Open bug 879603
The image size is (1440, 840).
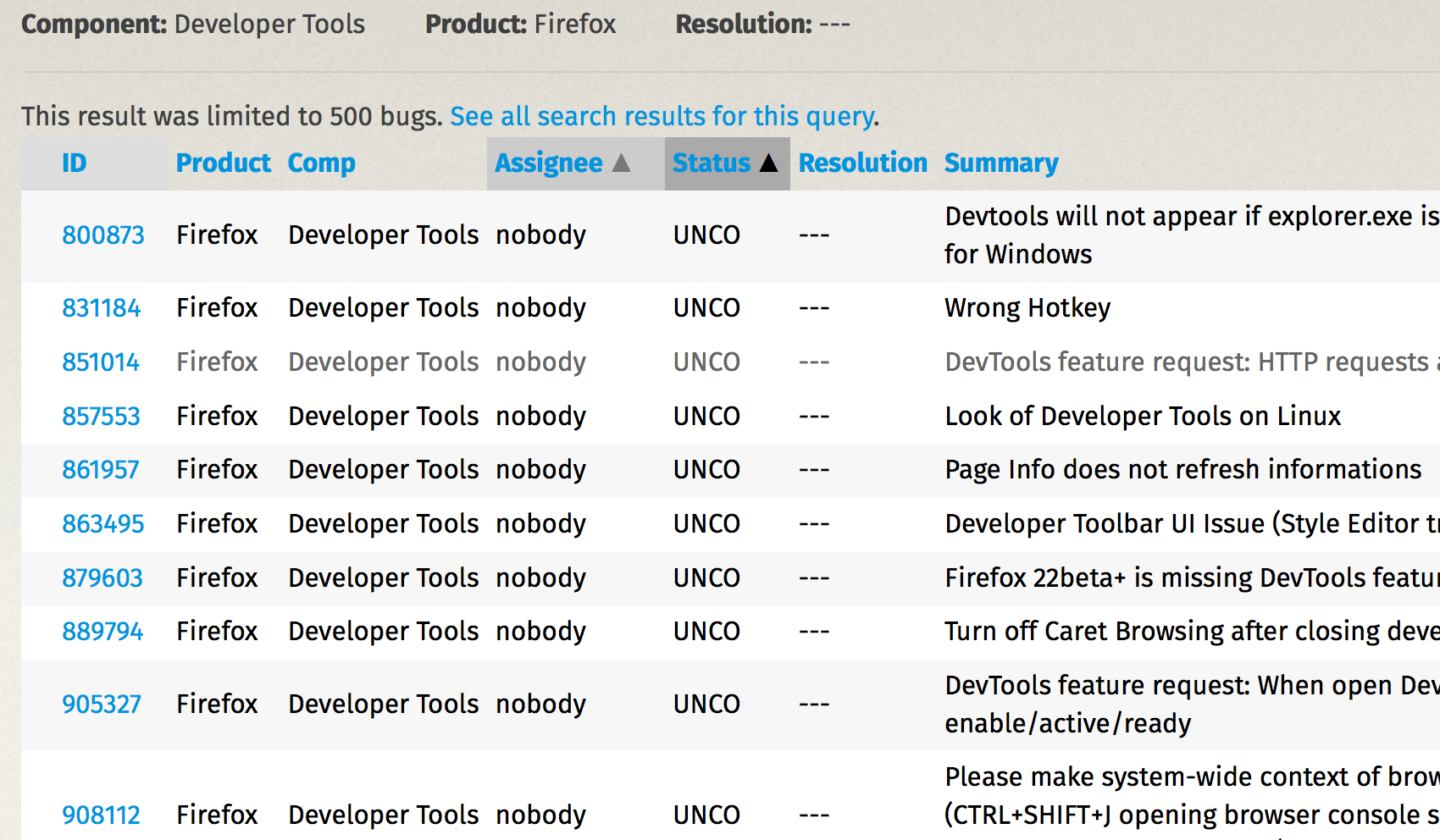(102, 578)
